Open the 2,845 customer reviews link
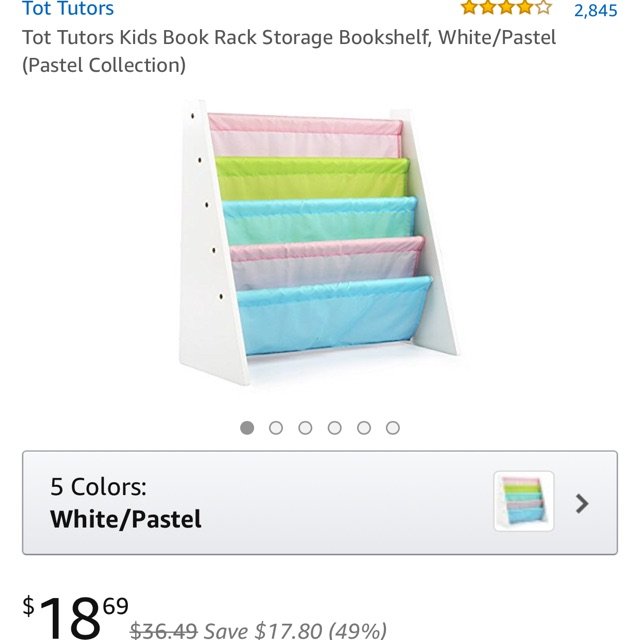This screenshot has width=640, height=640. (x=595, y=10)
